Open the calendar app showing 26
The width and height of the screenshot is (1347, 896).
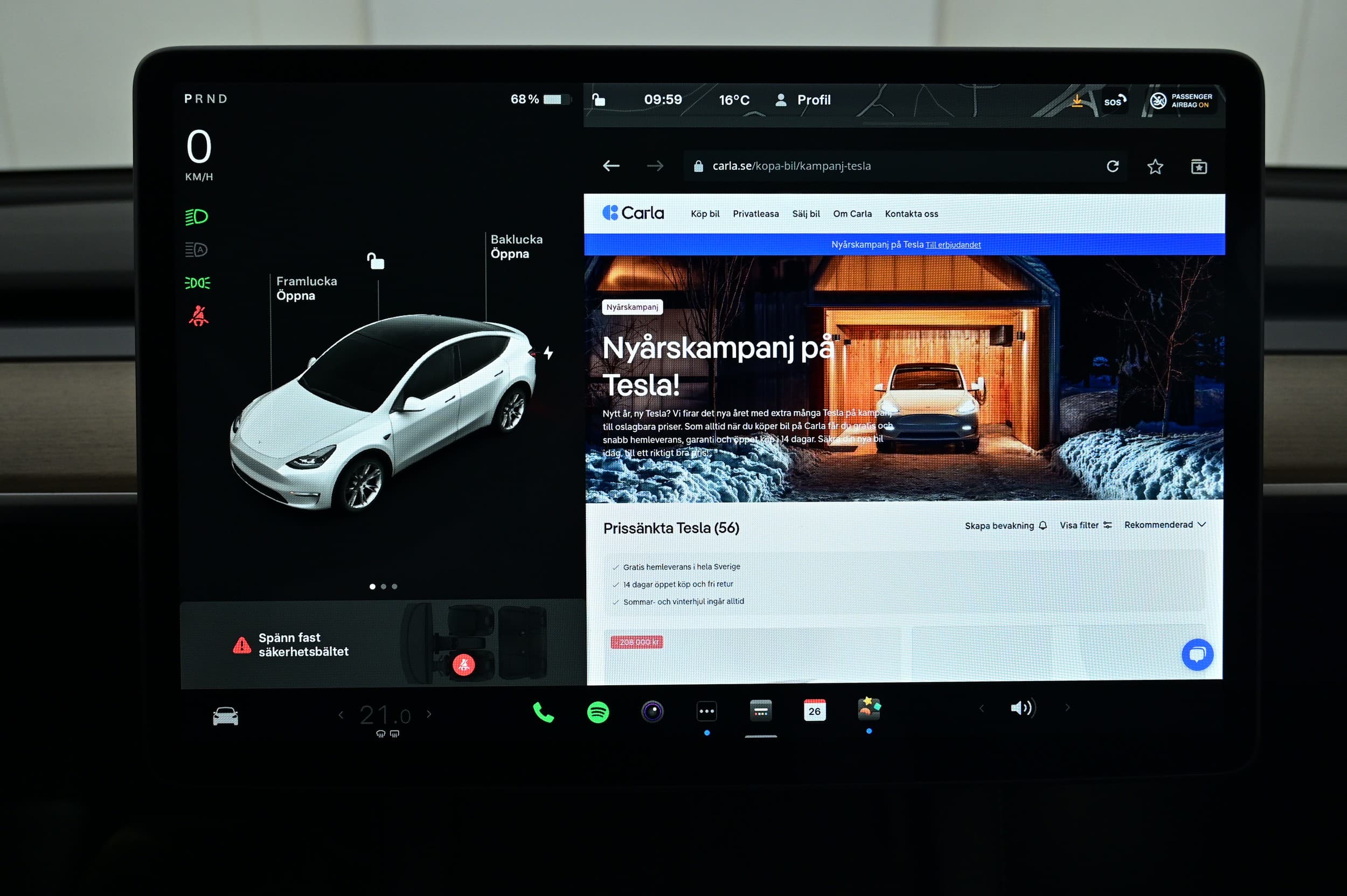pos(814,710)
